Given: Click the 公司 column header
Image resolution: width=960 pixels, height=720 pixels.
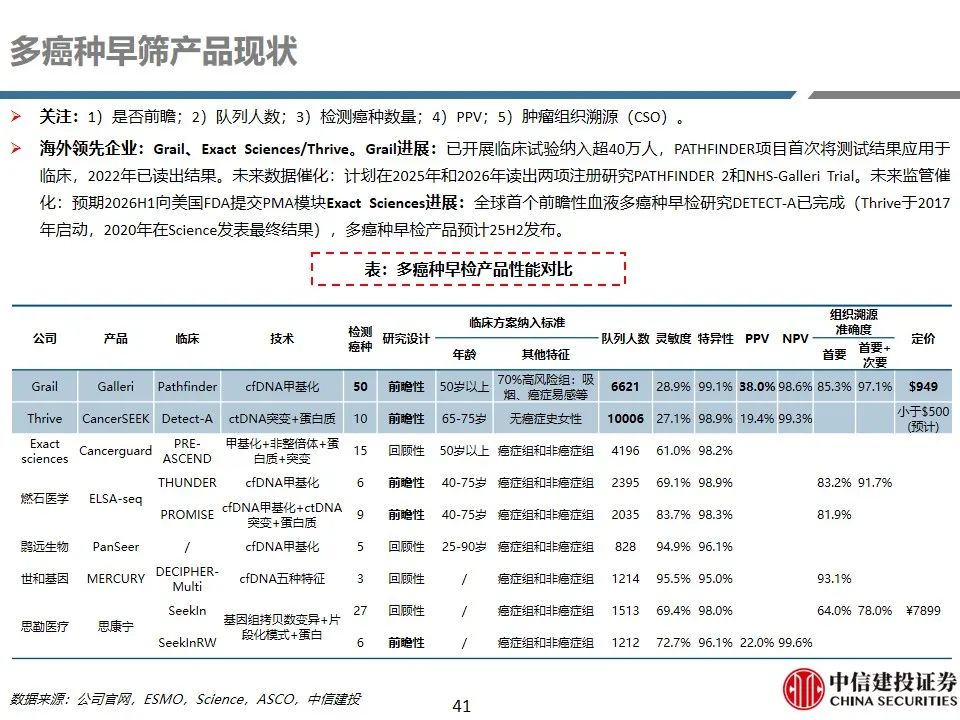Looking at the screenshot, I should (45, 339).
